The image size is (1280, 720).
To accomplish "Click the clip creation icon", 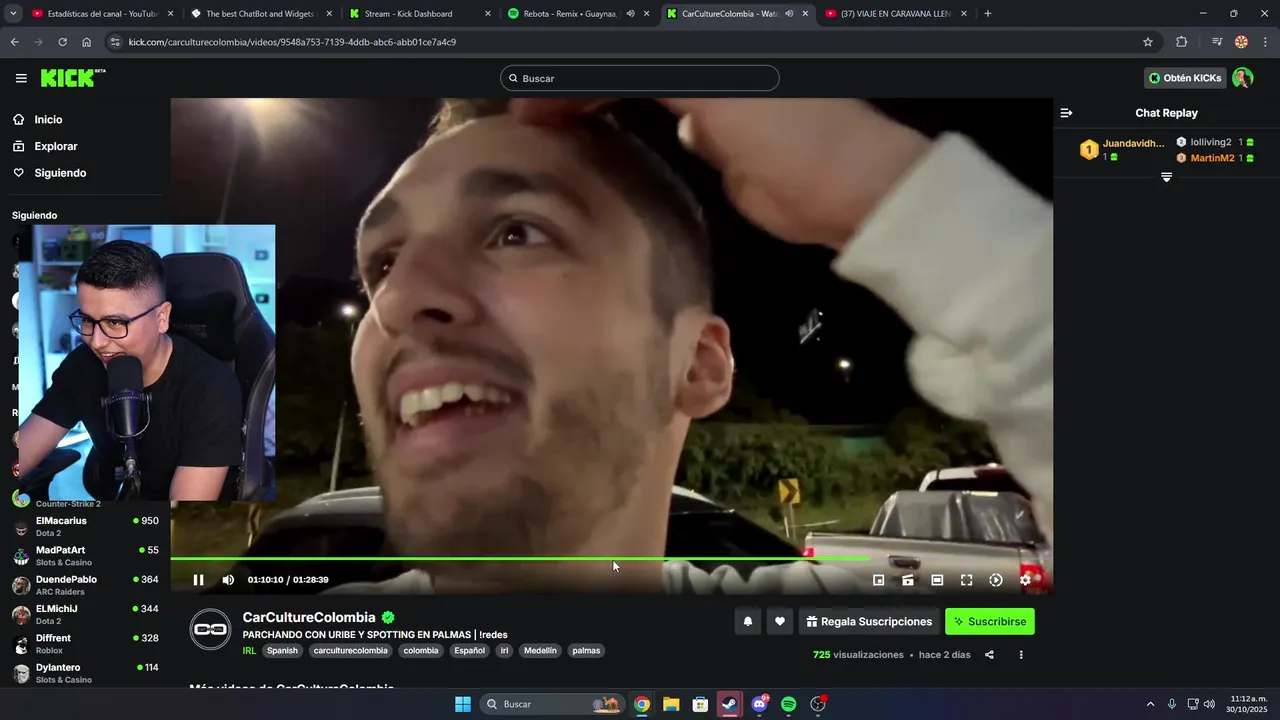I will click(x=908, y=580).
